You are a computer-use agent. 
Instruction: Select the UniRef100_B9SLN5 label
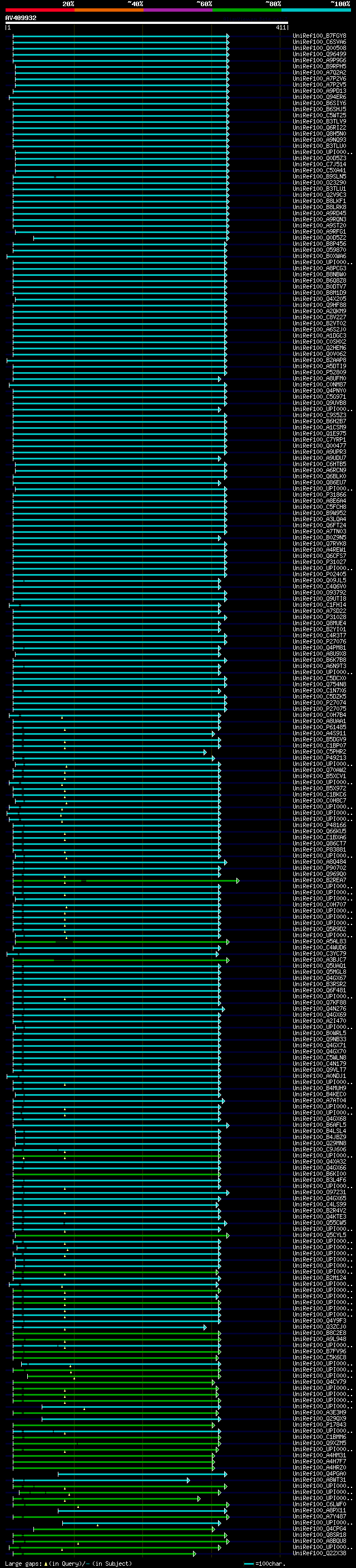point(319,176)
